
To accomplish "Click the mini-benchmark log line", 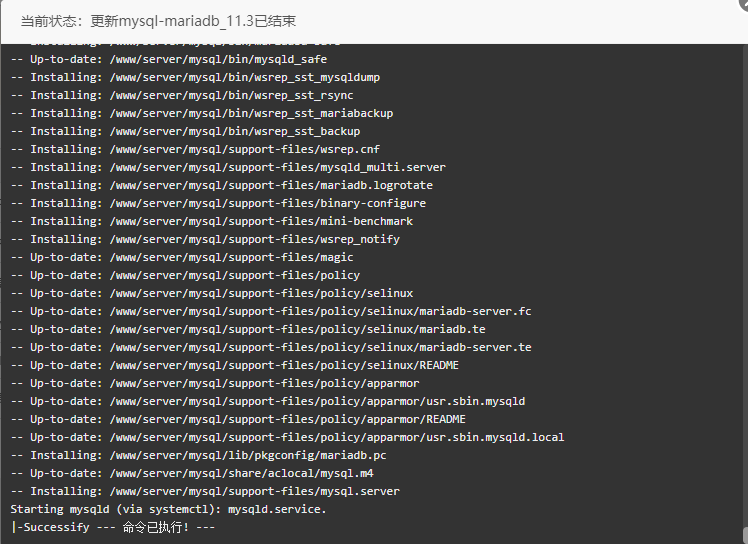I will [x=212, y=221].
